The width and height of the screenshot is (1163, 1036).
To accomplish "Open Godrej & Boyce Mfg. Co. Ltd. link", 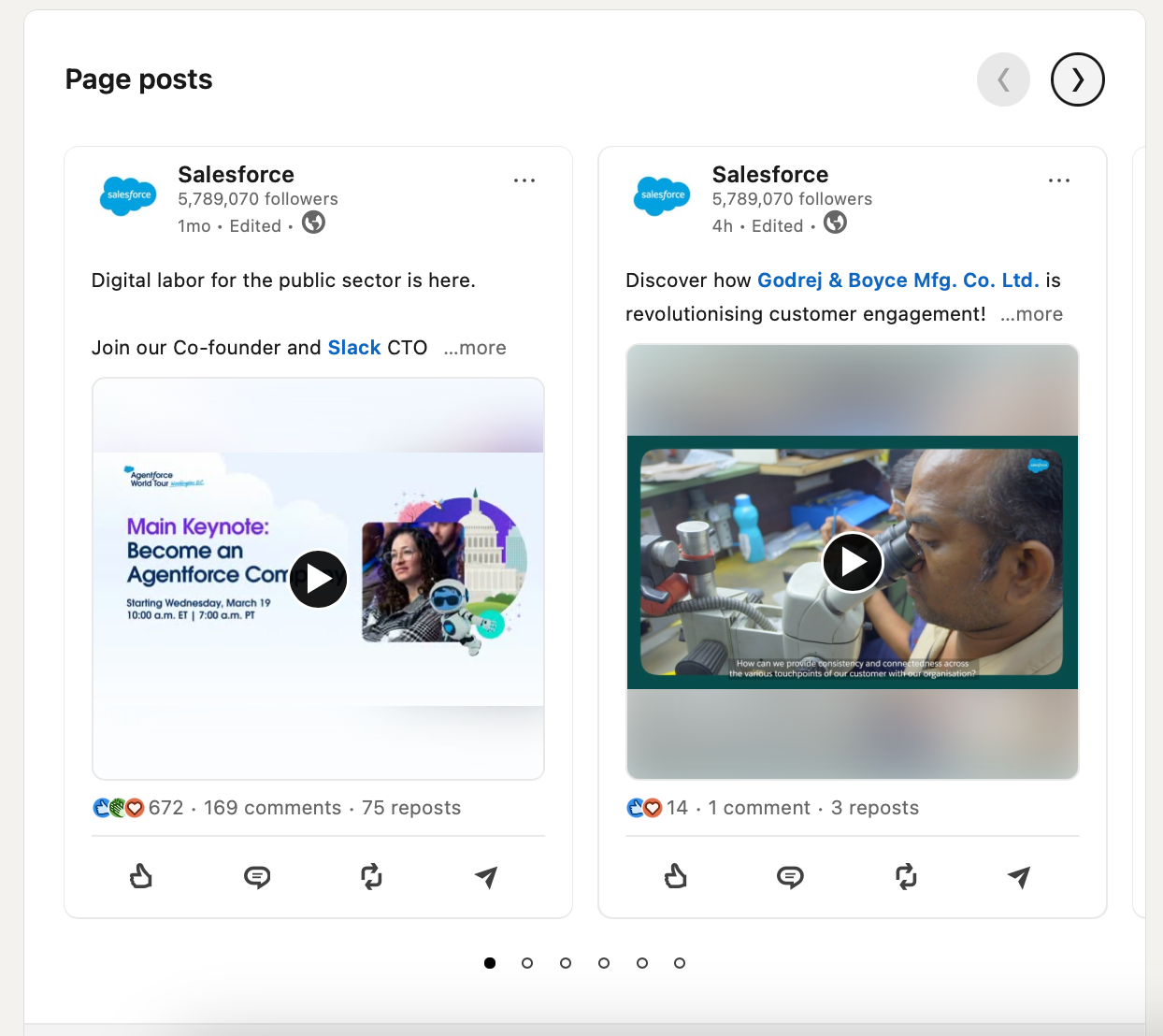I will click(x=898, y=281).
